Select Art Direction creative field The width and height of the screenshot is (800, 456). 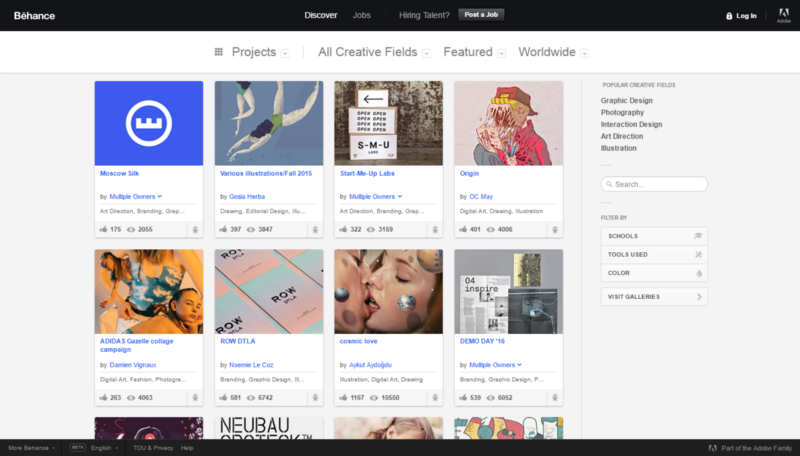[622, 136]
